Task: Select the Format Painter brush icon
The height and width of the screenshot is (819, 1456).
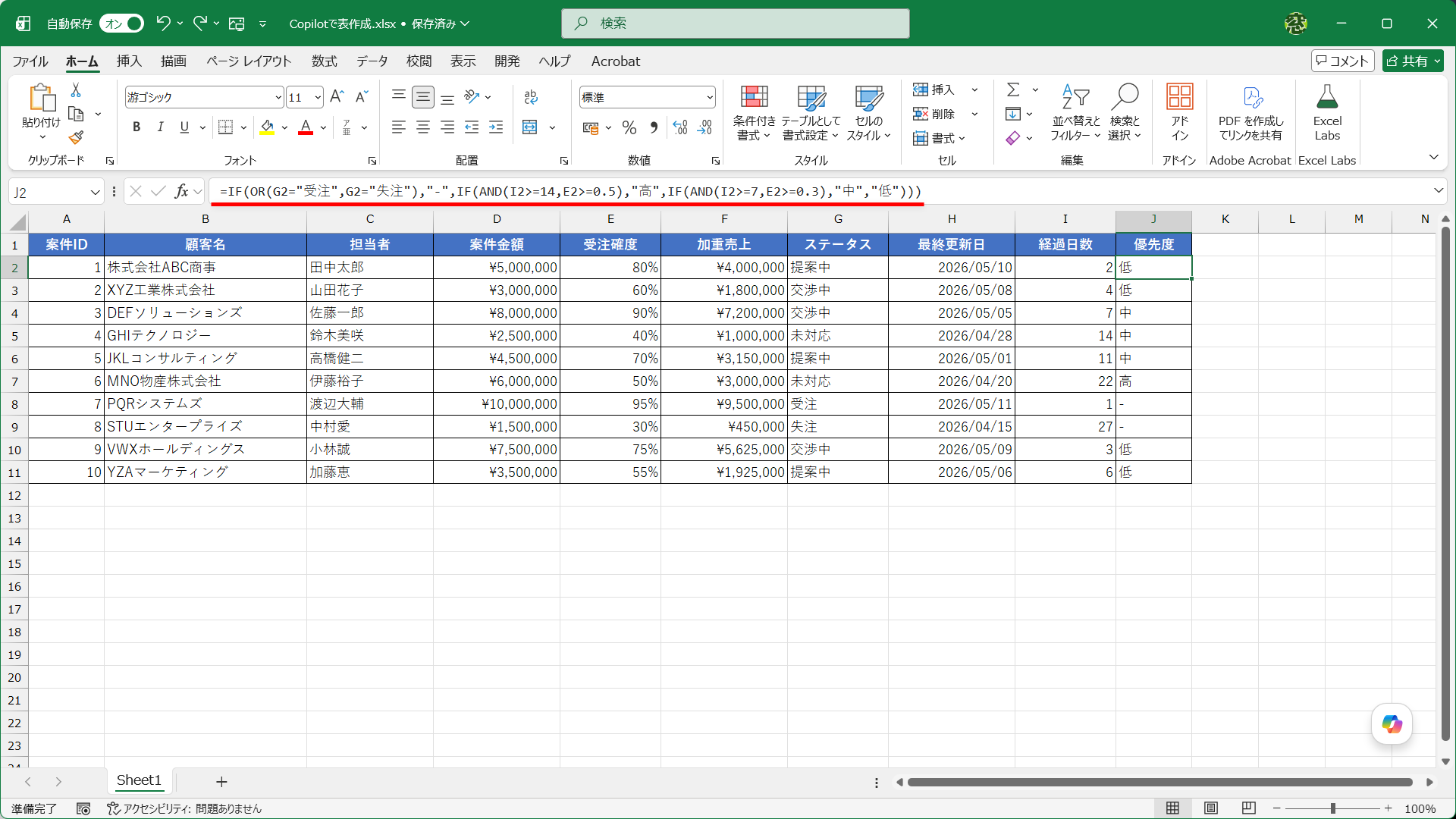Action: click(x=76, y=137)
